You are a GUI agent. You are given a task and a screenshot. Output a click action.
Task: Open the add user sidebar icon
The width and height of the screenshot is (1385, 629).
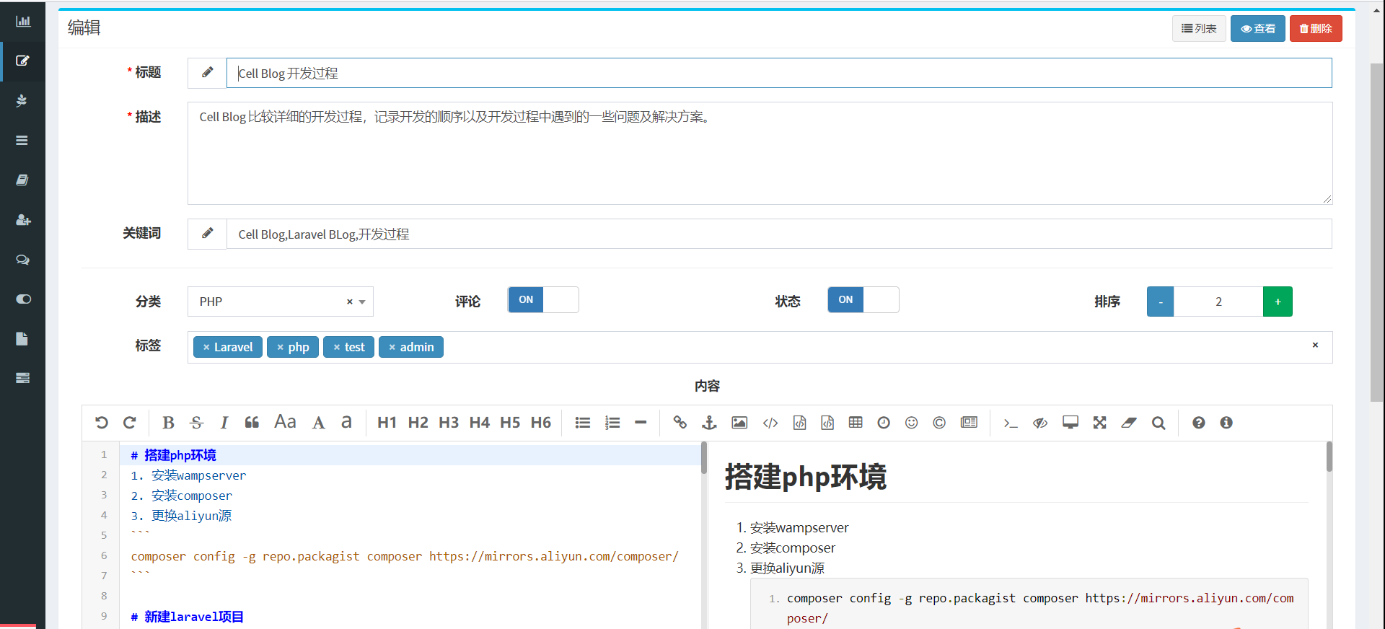pyautogui.click(x=22, y=219)
